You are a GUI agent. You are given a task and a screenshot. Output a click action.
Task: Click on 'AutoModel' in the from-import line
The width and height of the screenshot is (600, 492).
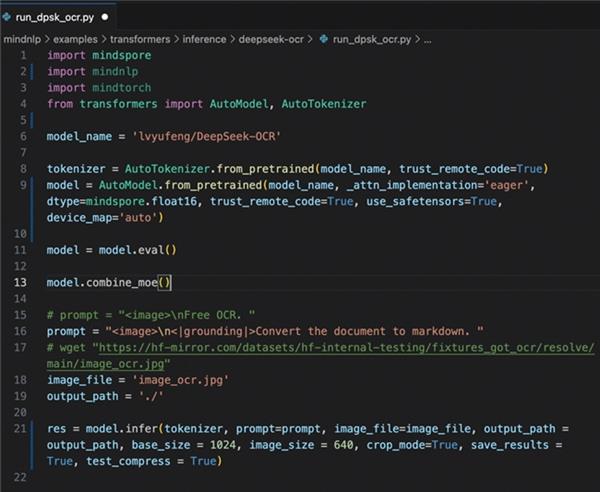click(239, 104)
